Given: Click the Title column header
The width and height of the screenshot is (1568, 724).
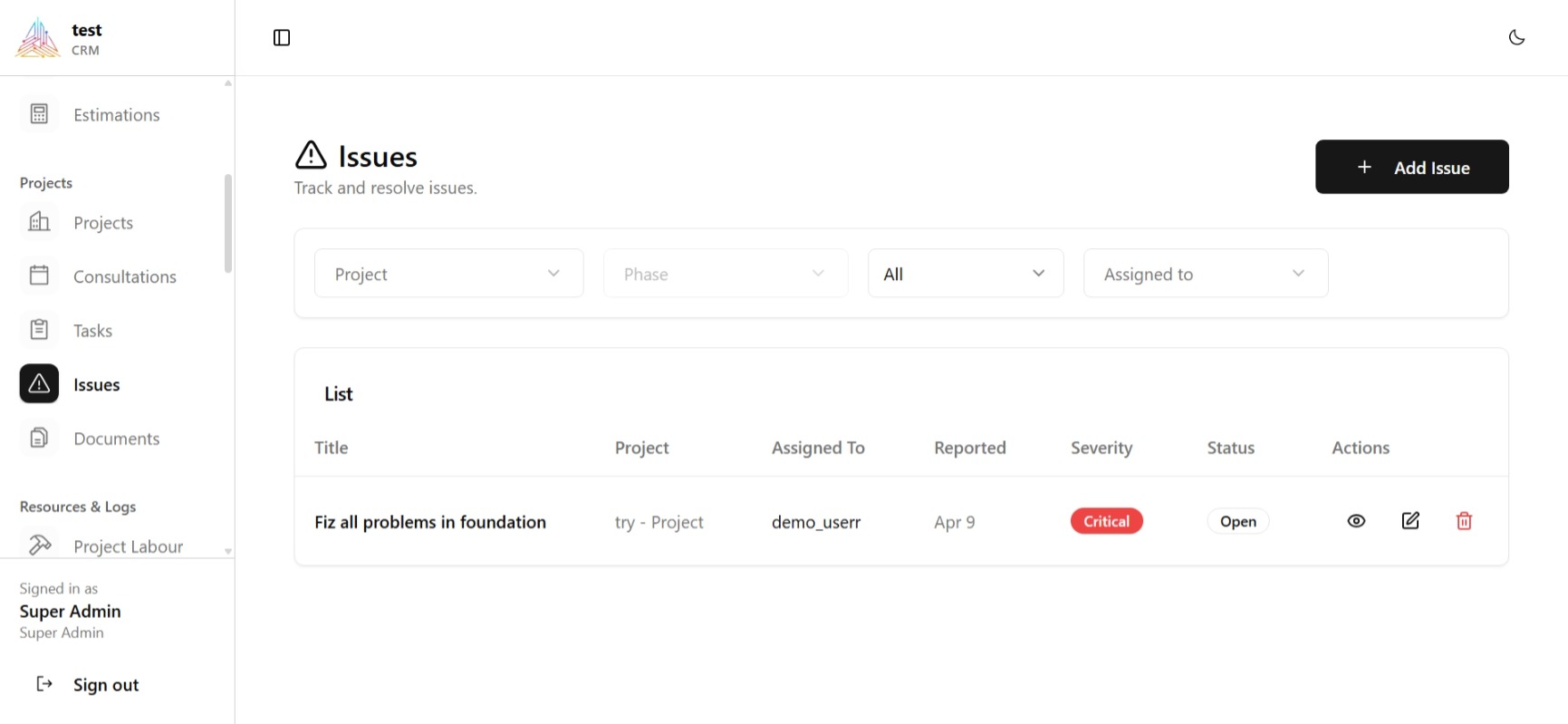Looking at the screenshot, I should pyautogui.click(x=331, y=448).
